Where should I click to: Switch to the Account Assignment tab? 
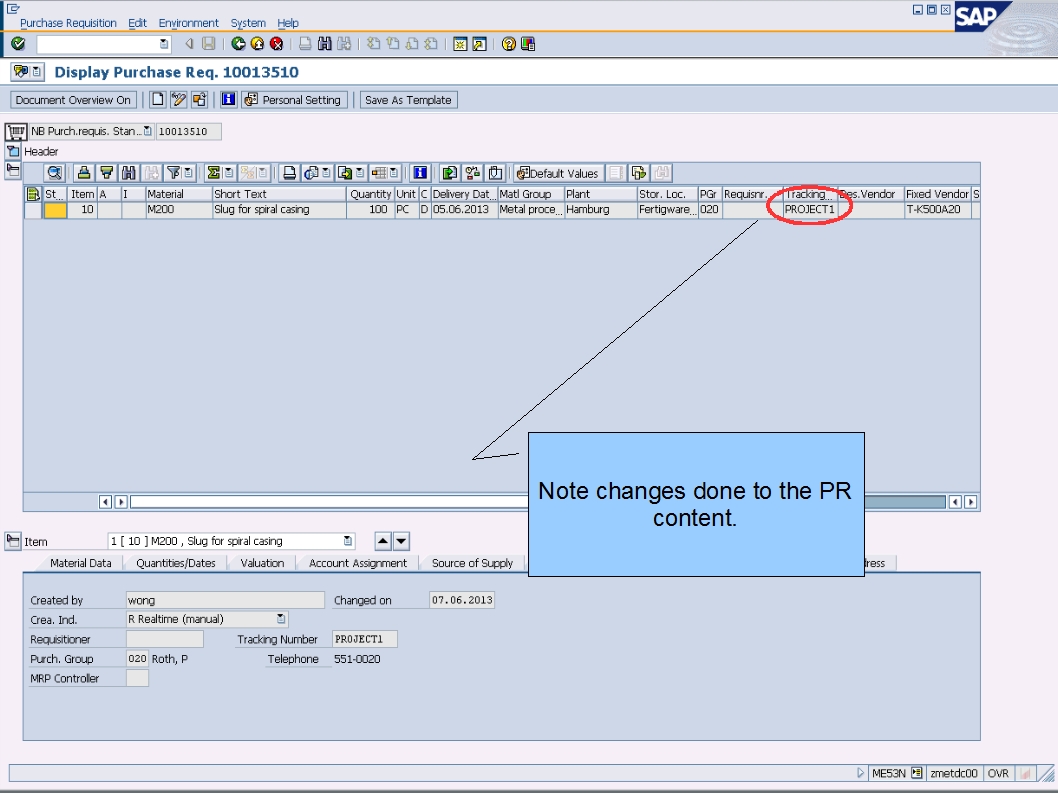358,563
